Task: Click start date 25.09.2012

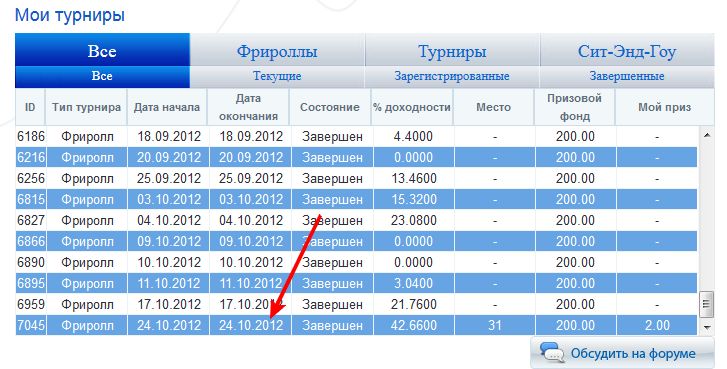Action: (169, 178)
